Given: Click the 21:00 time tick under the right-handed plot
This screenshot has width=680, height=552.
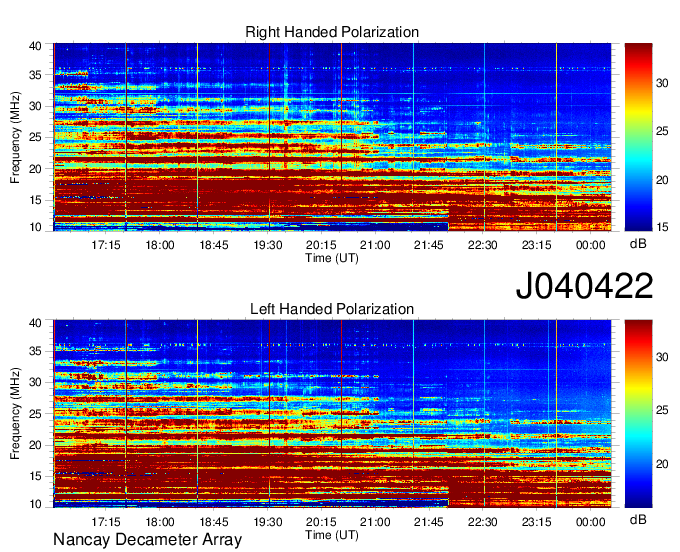Looking at the screenshot, I should pyautogui.click(x=375, y=245).
